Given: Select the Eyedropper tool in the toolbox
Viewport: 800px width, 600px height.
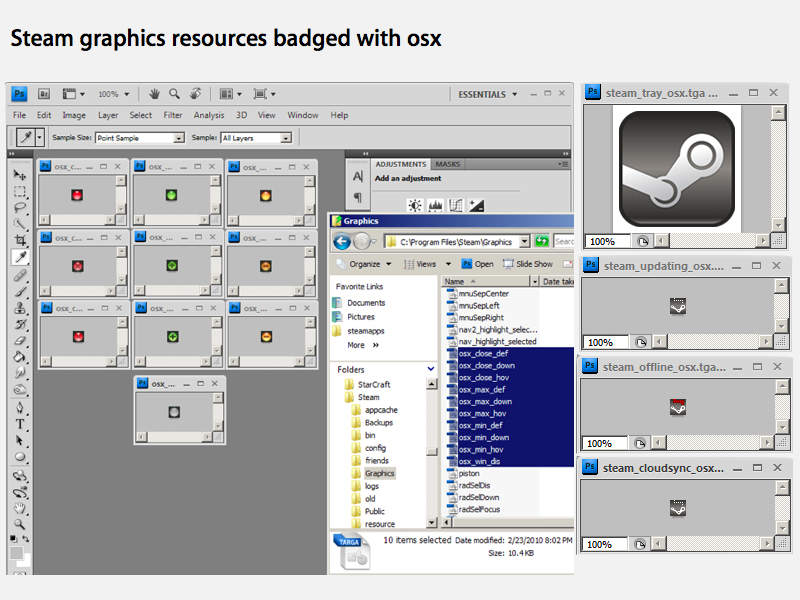Looking at the screenshot, I should pyautogui.click(x=19, y=257).
